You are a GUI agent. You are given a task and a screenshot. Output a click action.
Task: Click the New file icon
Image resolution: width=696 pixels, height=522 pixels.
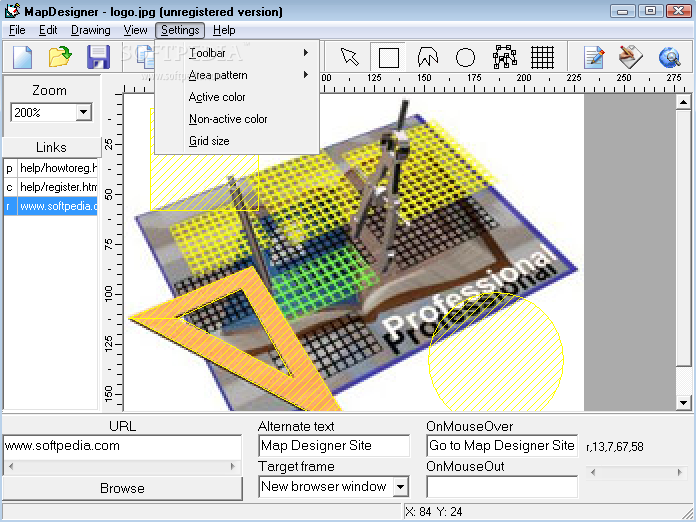click(22, 57)
